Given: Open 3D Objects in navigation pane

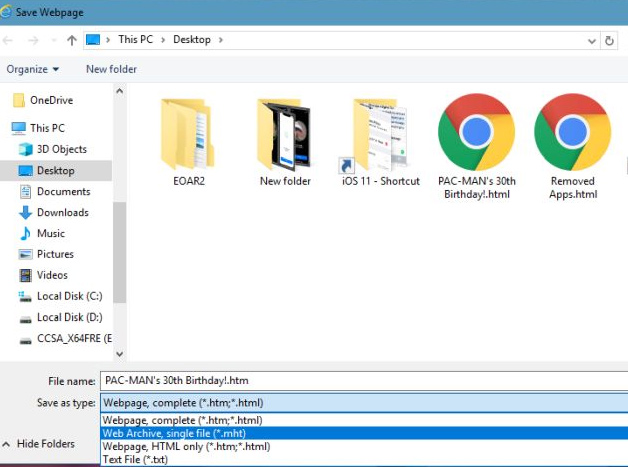Looking at the screenshot, I should pyautogui.click(x=61, y=149).
